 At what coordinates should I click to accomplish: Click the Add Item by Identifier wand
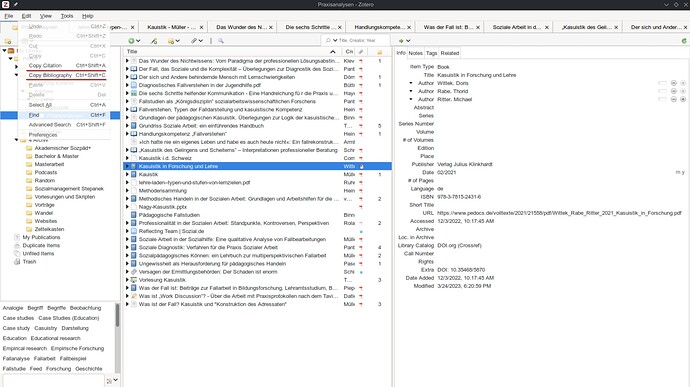[x=154, y=41]
